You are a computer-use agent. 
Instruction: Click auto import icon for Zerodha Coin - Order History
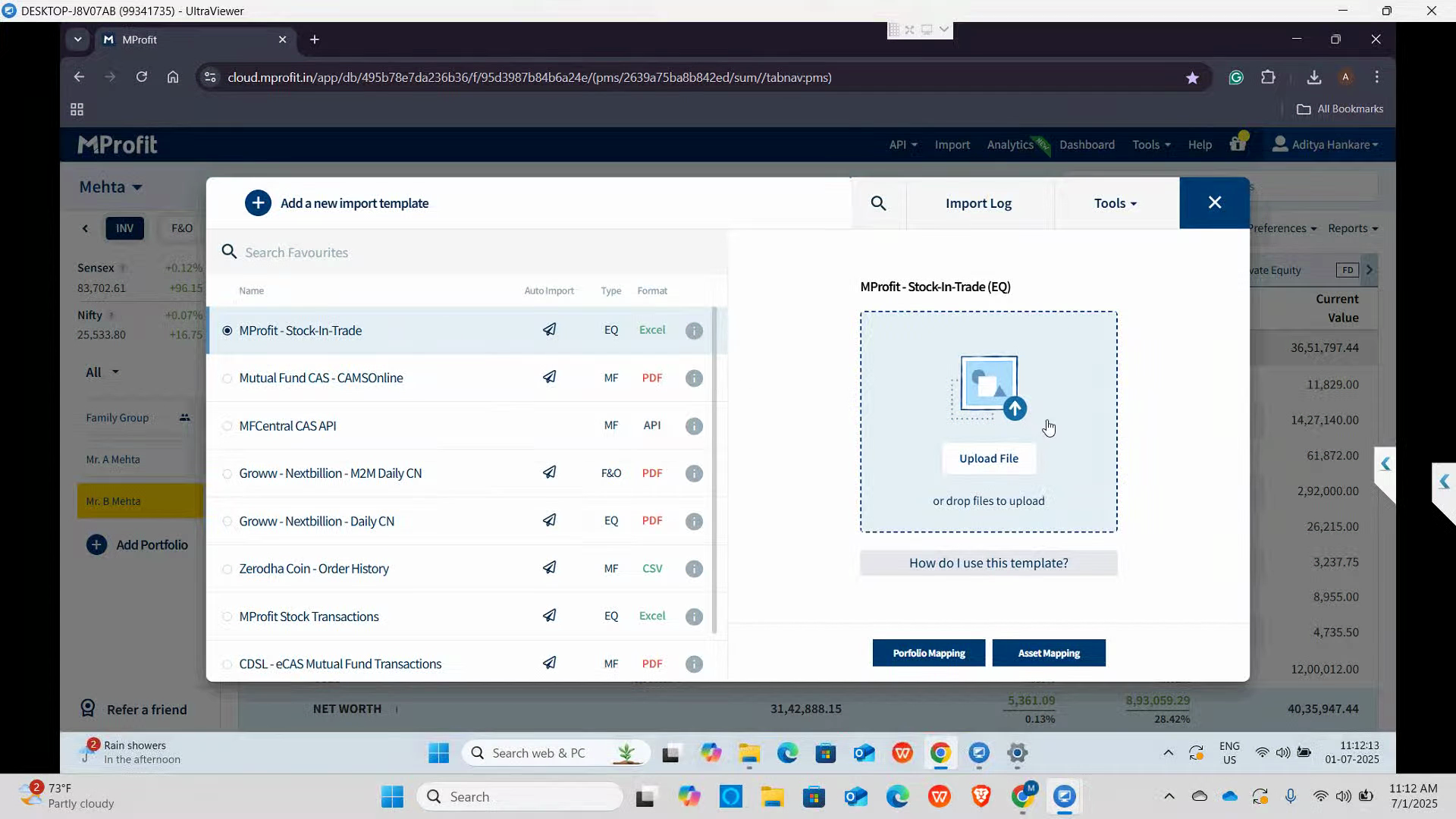point(549,568)
